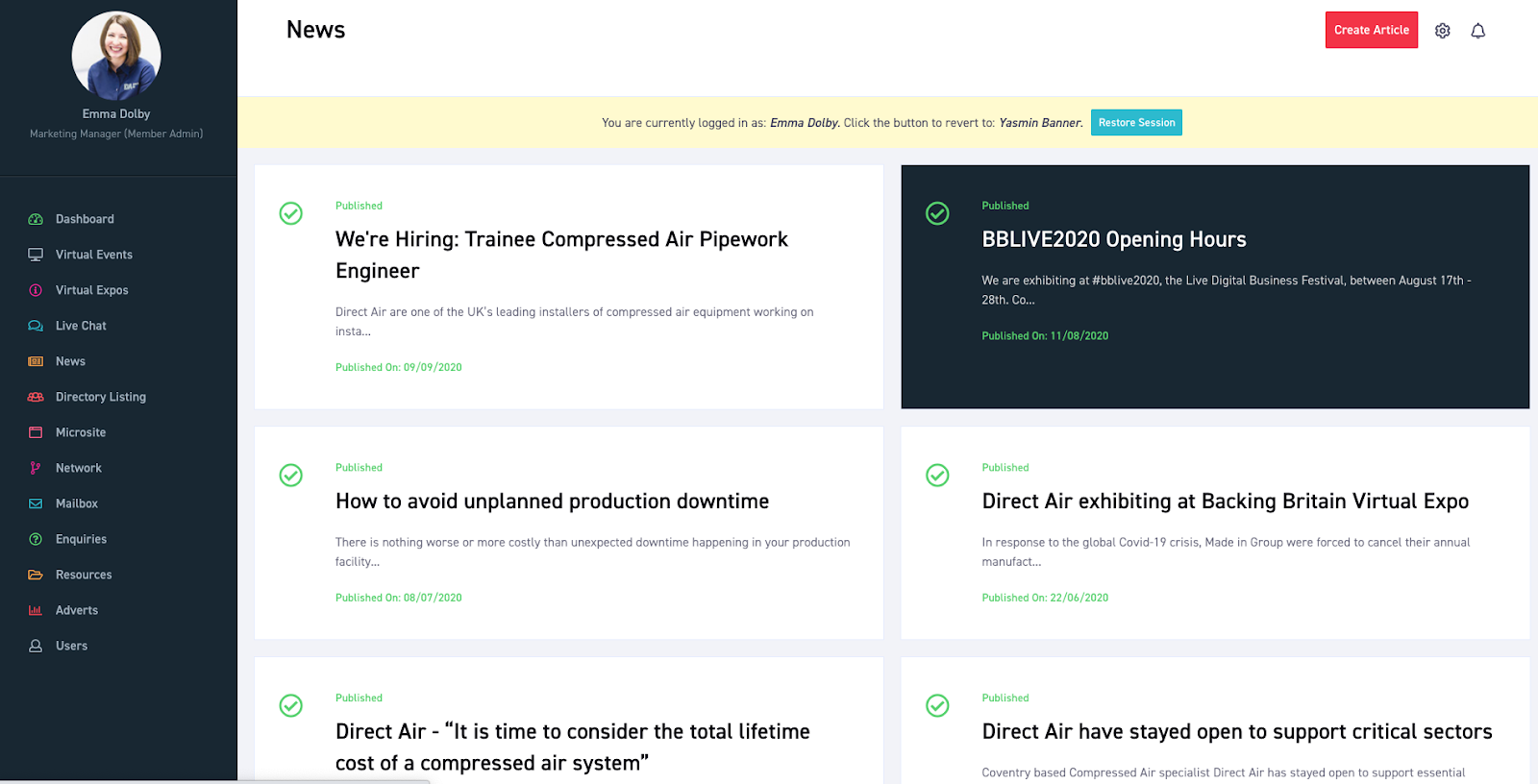The height and width of the screenshot is (784, 1538).
Task: Click Published On: 09/09/2020 date
Action: 399,367
